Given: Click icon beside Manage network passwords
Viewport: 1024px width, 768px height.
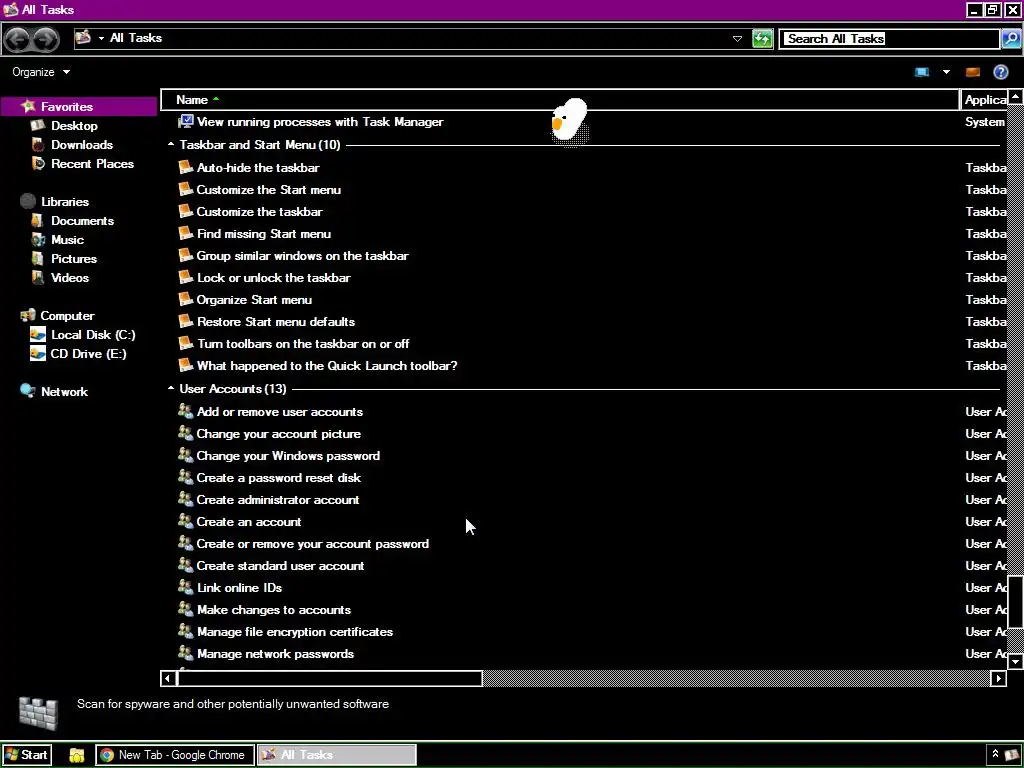Looking at the screenshot, I should tap(186, 653).
